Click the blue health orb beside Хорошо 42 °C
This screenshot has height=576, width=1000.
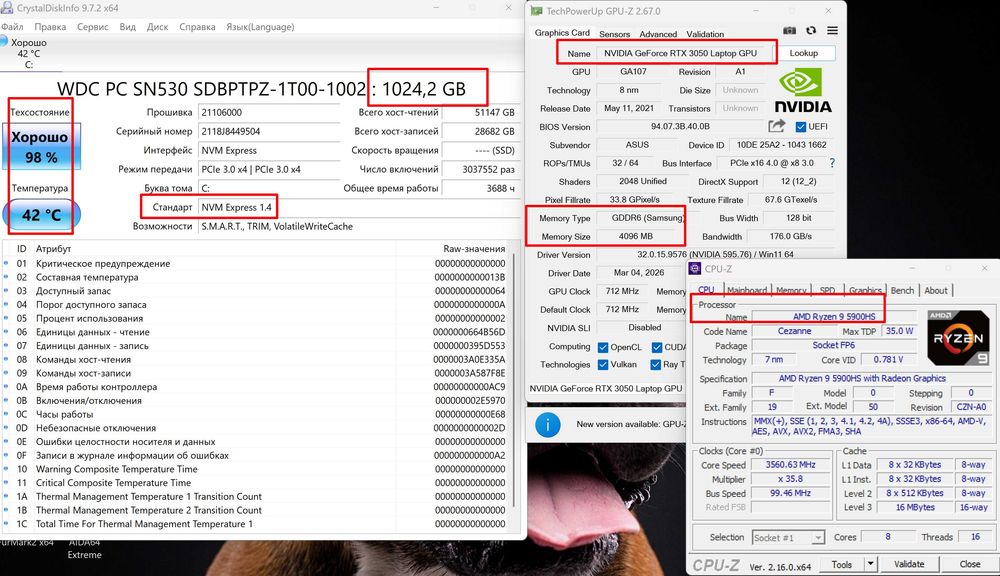click(4, 41)
